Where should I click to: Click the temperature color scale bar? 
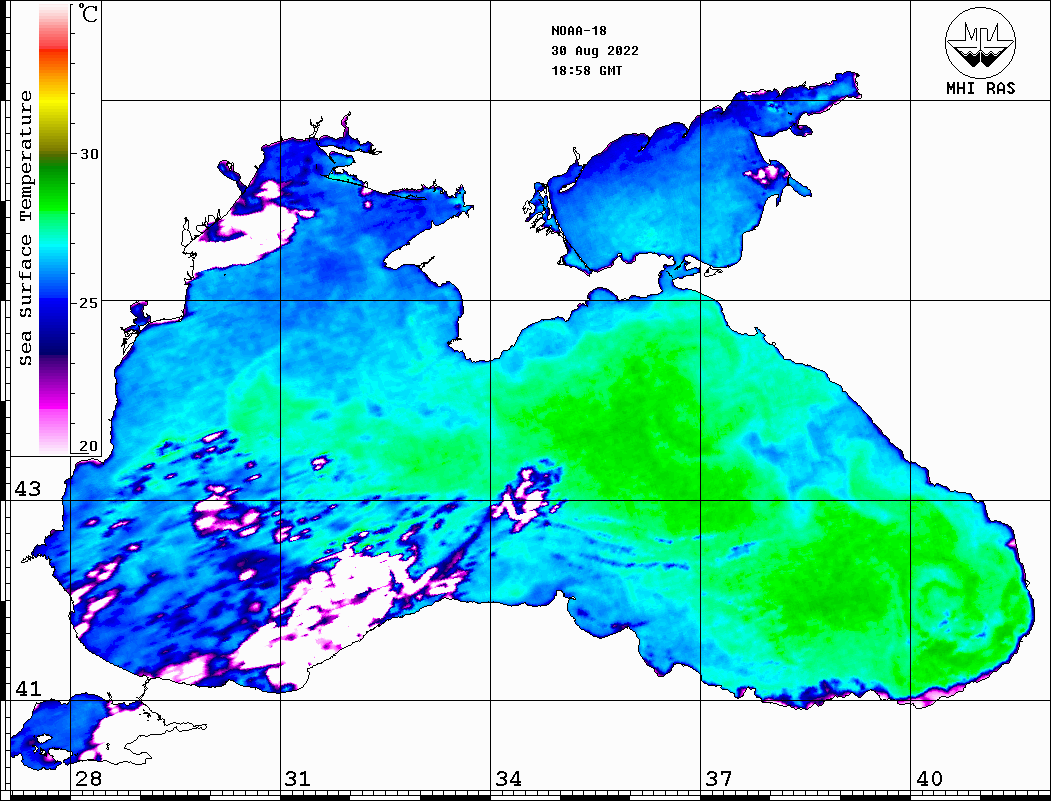click(54, 229)
